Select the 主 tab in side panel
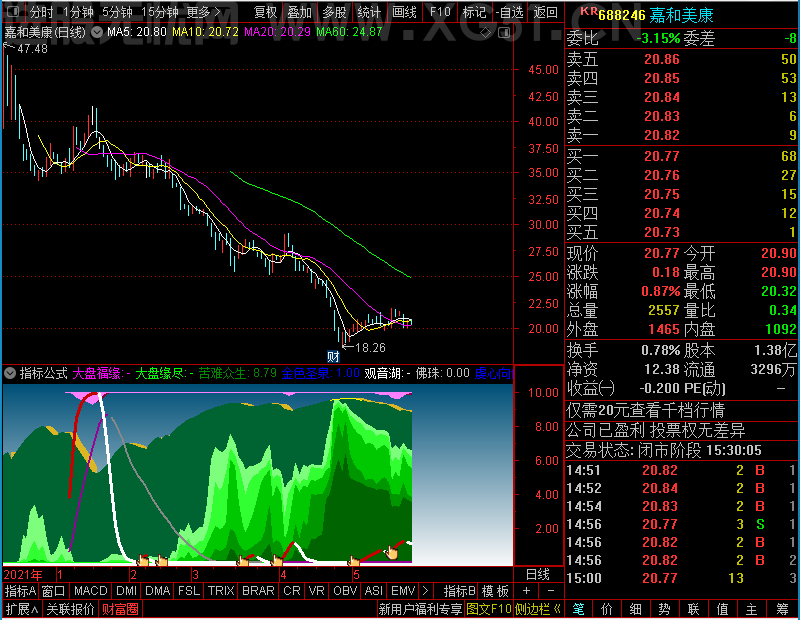The image size is (800, 620). click(x=752, y=609)
